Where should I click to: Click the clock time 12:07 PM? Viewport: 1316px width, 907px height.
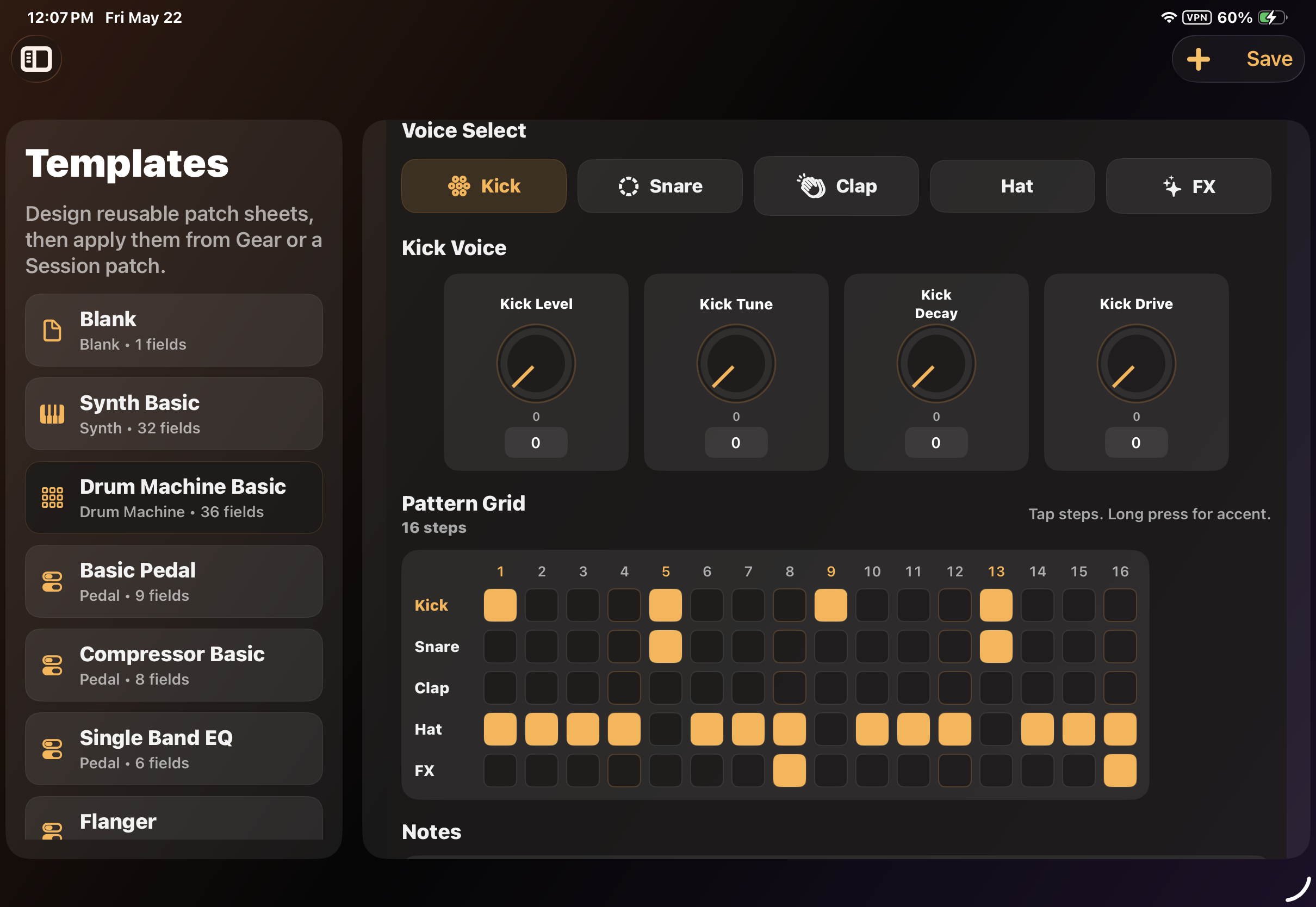click(60, 17)
